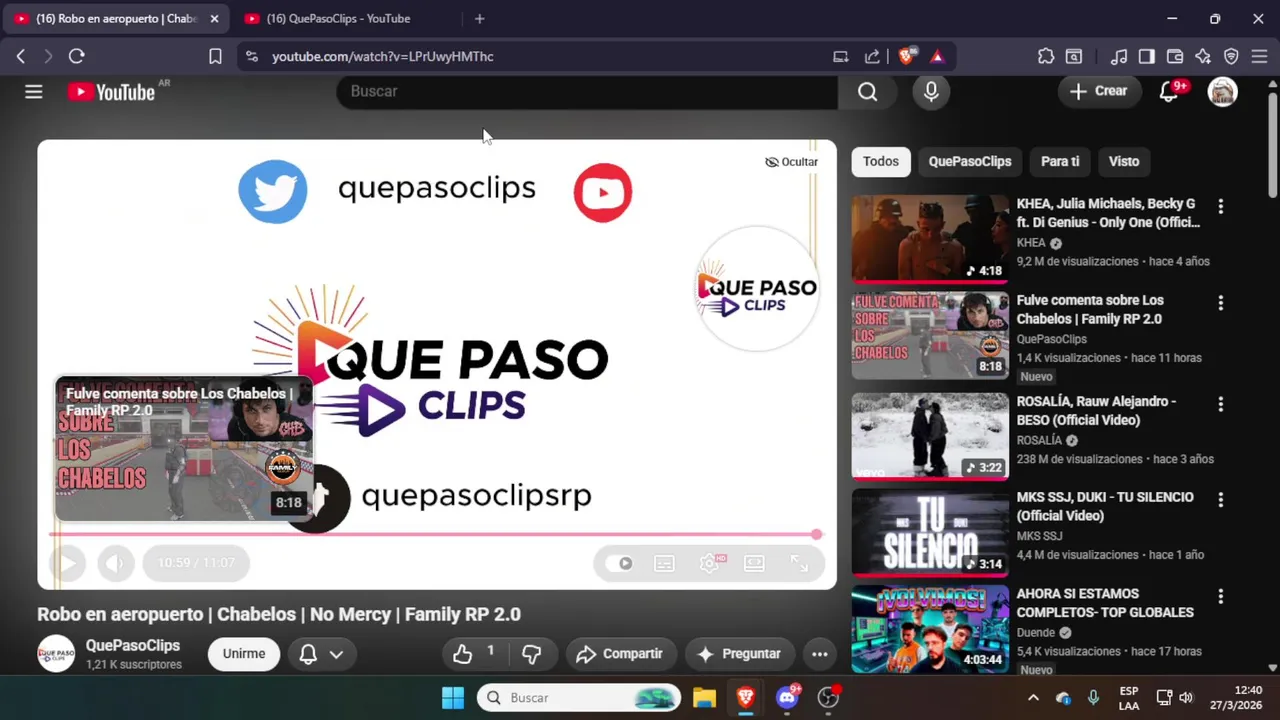Go back in browser history

(x=21, y=57)
